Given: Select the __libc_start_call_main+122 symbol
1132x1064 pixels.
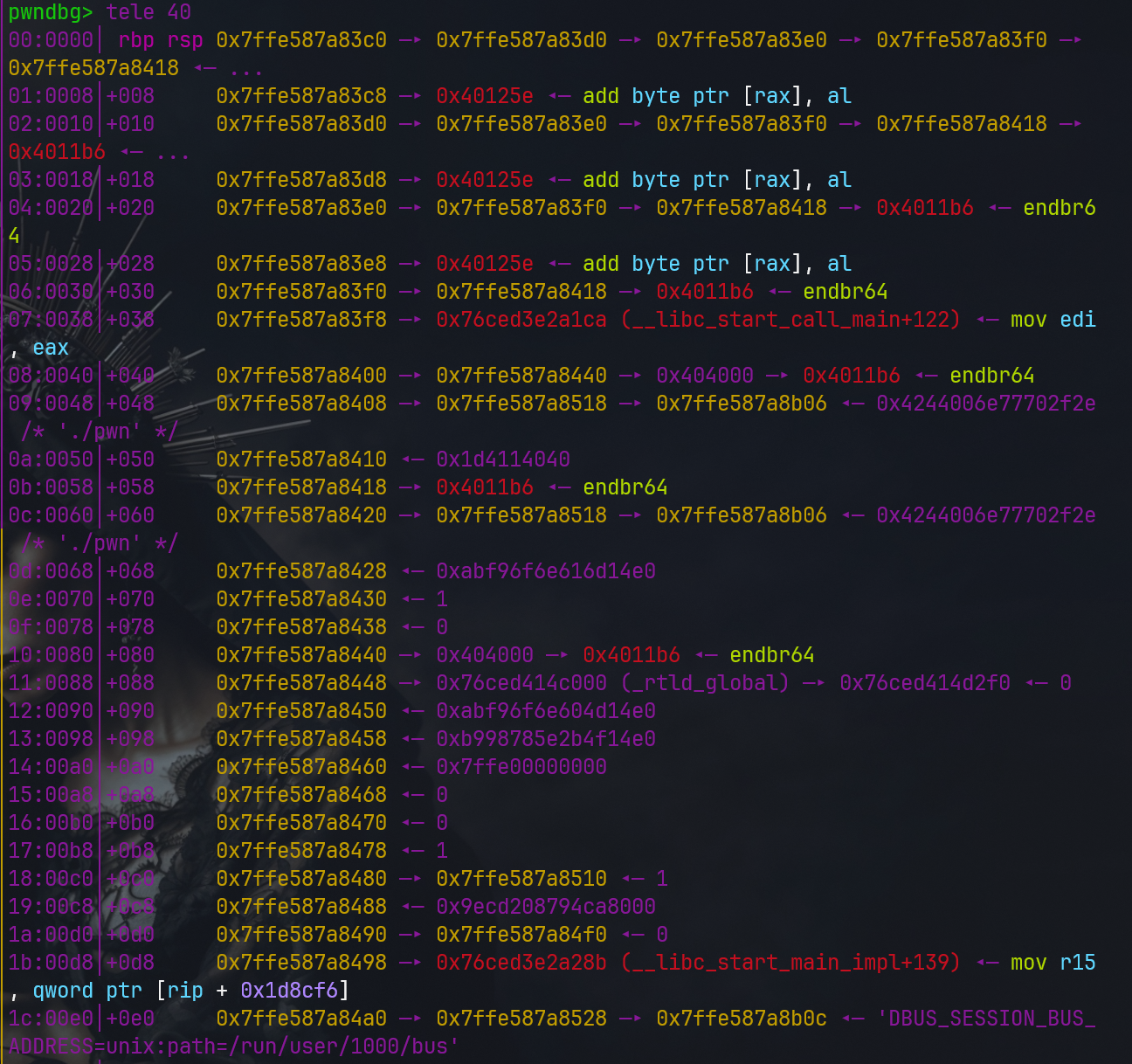Looking at the screenshot, I should 784,319.
